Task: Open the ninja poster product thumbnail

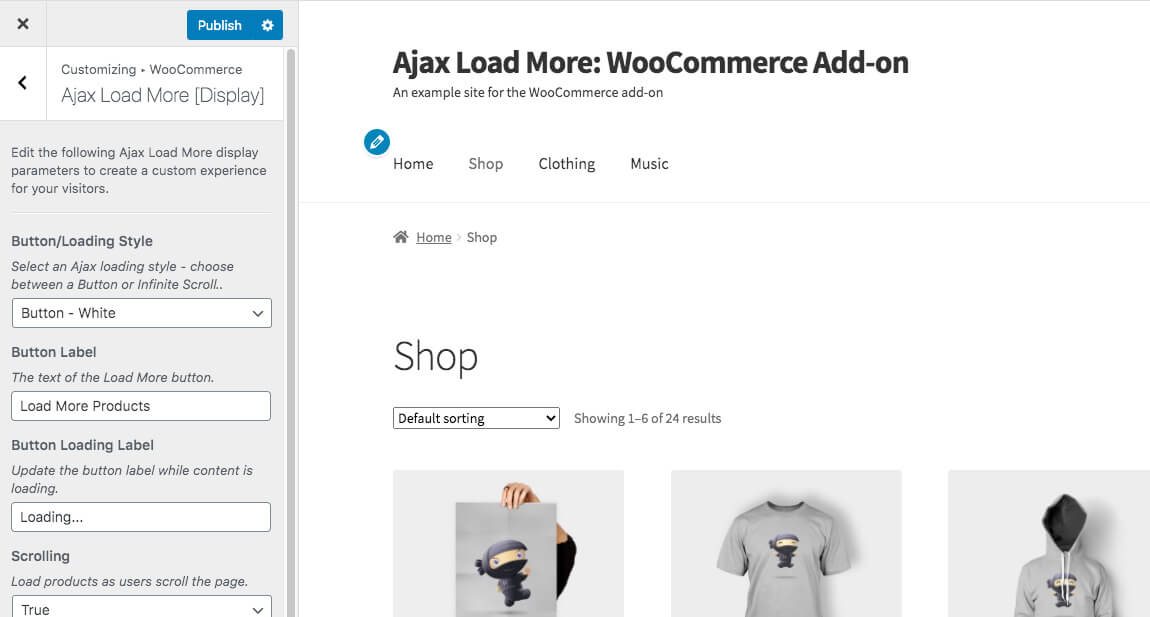Action: [x=508, y=544]
